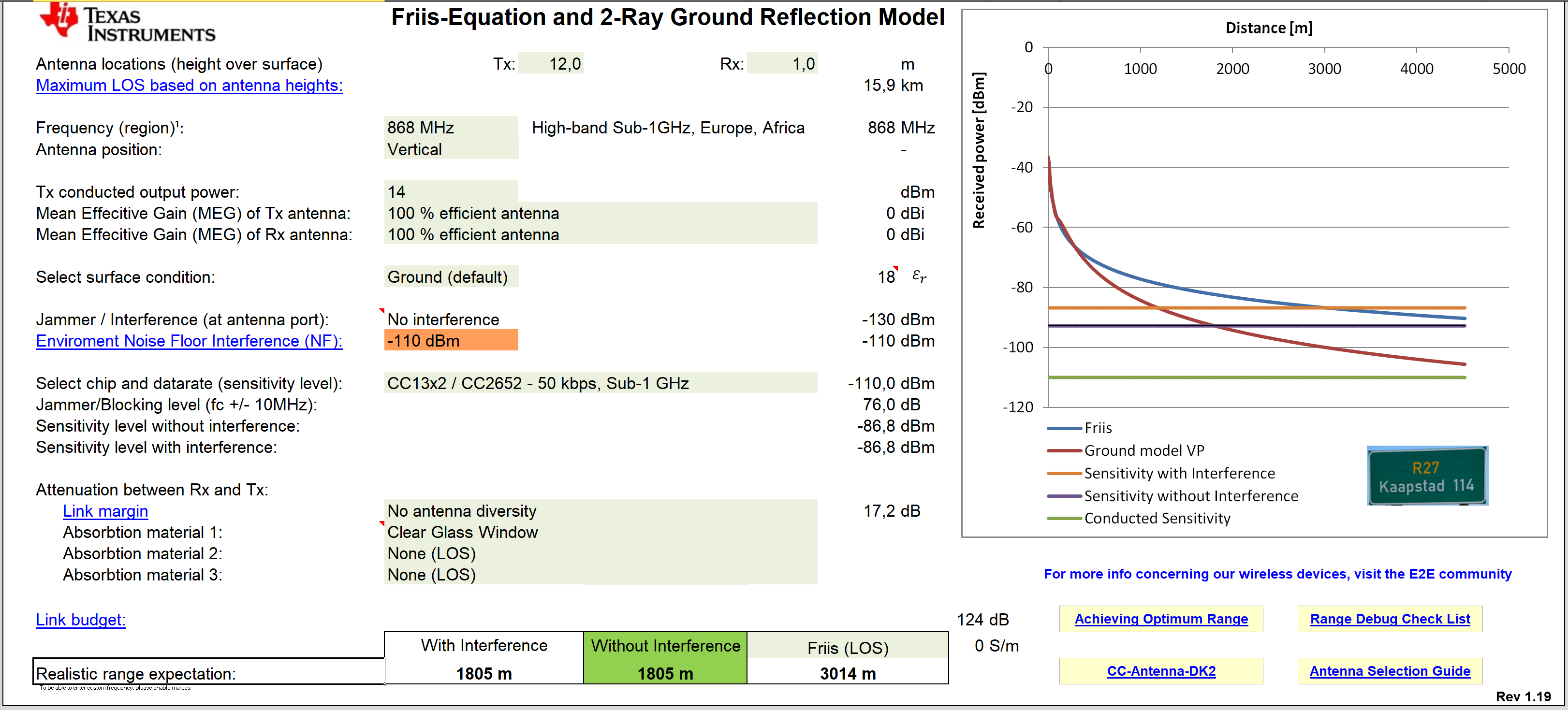Select the CC13x2 / CC2652 chip and datarate cell
This screenshot has width=1568, height=710.
[x=601, y=383]
